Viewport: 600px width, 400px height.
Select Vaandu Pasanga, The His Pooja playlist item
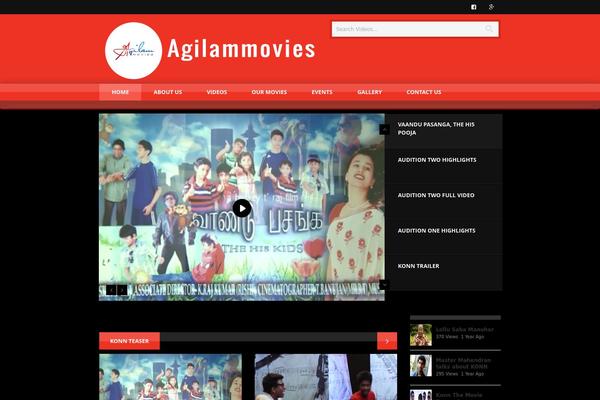coord(444,131)
